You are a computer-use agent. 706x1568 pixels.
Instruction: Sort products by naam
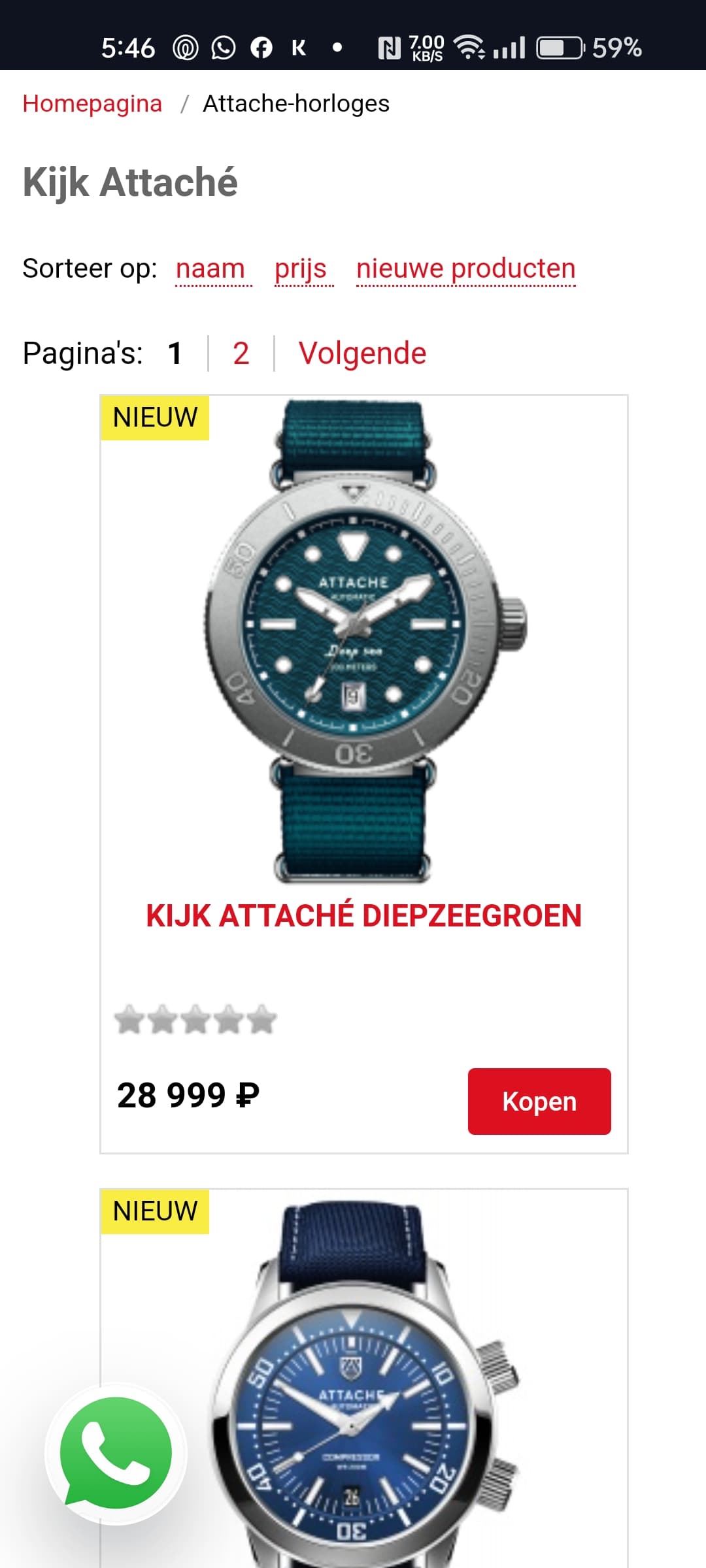[210, 269]
